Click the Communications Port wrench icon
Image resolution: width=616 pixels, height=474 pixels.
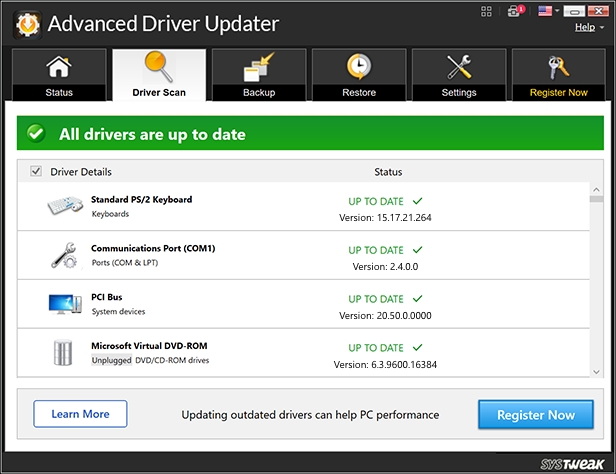click(x=64, y=255)
